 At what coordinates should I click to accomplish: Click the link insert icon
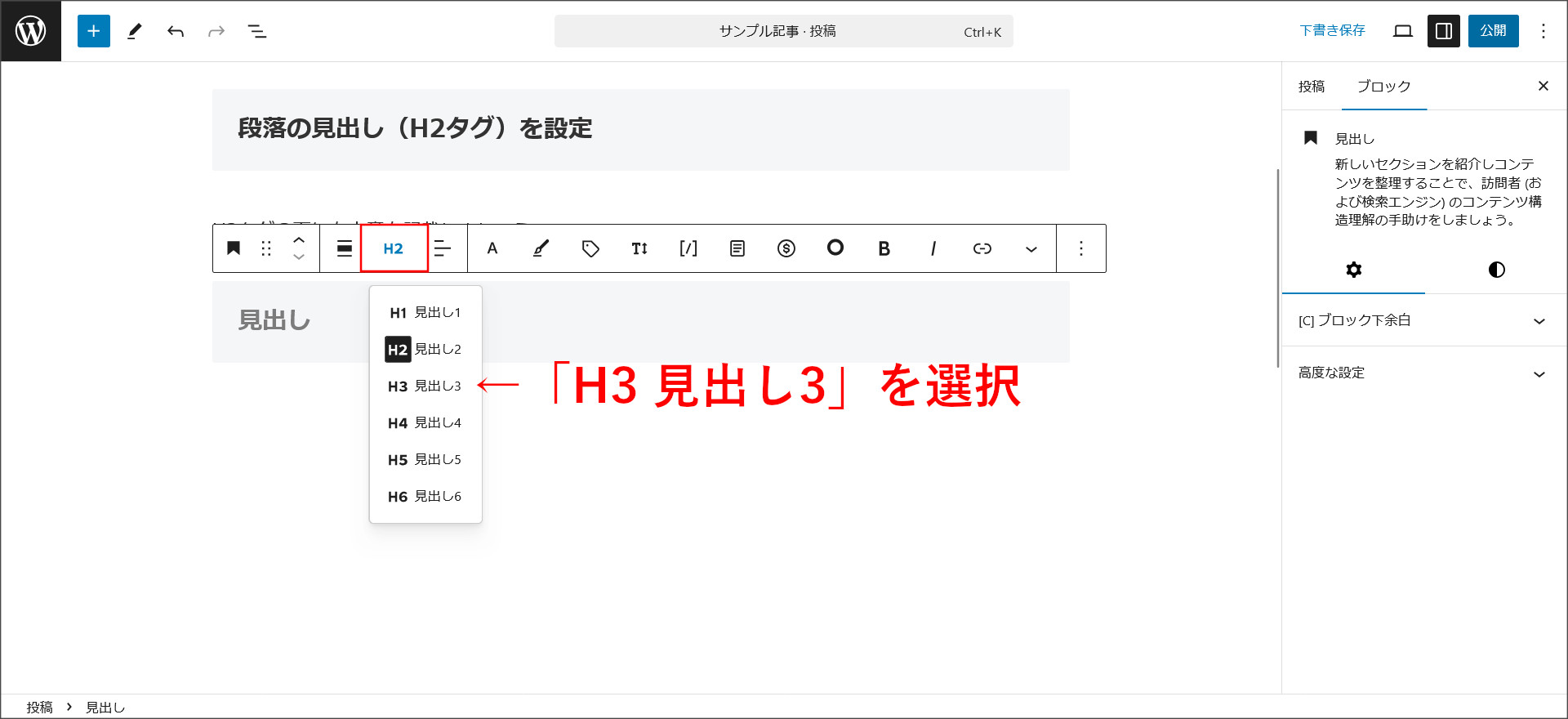tap(982, 248)
